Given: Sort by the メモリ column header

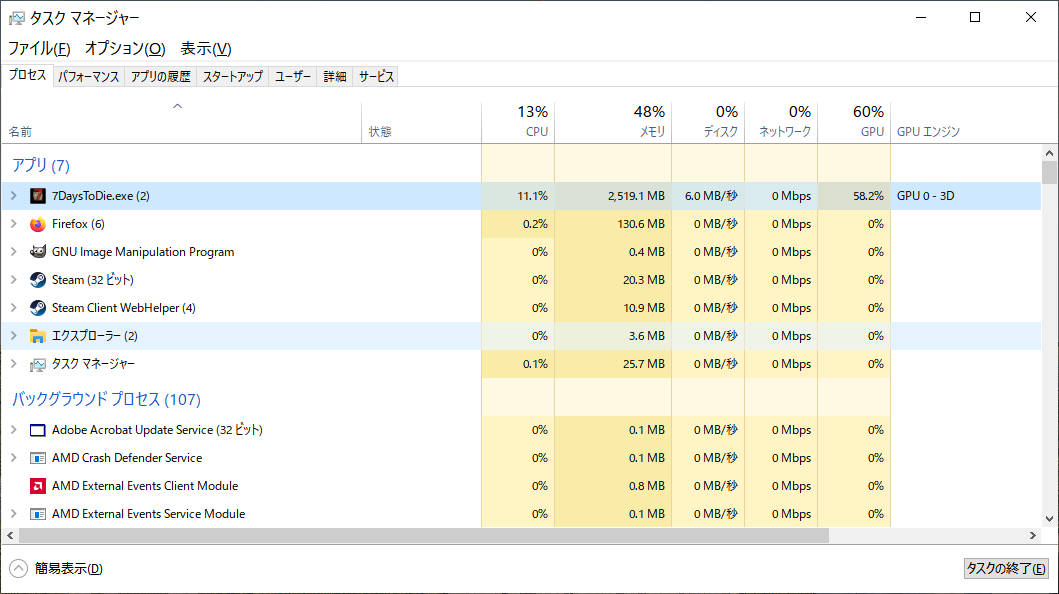Looking at the screenshot, I should [613, 123].
